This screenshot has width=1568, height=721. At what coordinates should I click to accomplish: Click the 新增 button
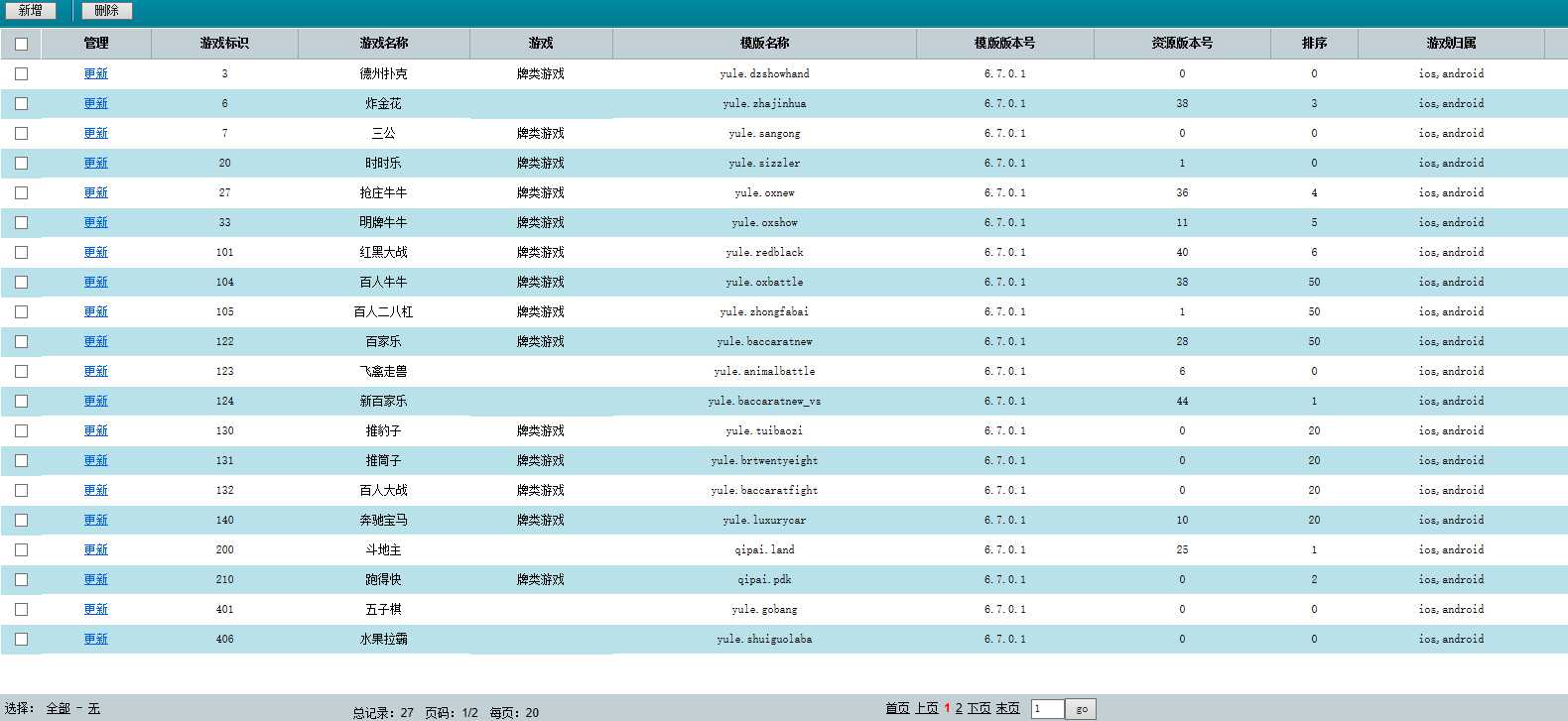coord(30,11)
